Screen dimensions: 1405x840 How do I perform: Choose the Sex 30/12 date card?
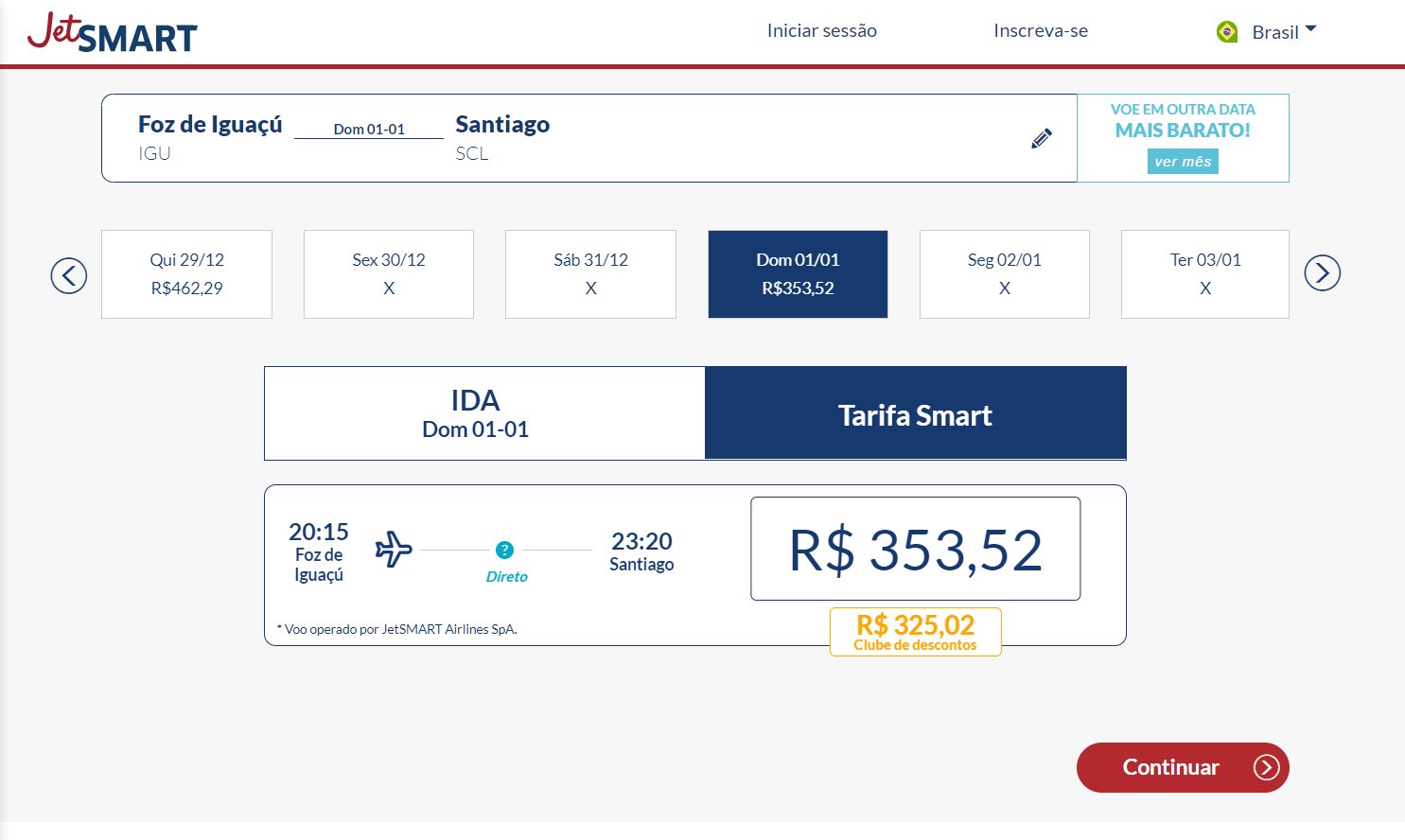coord(389,274)
